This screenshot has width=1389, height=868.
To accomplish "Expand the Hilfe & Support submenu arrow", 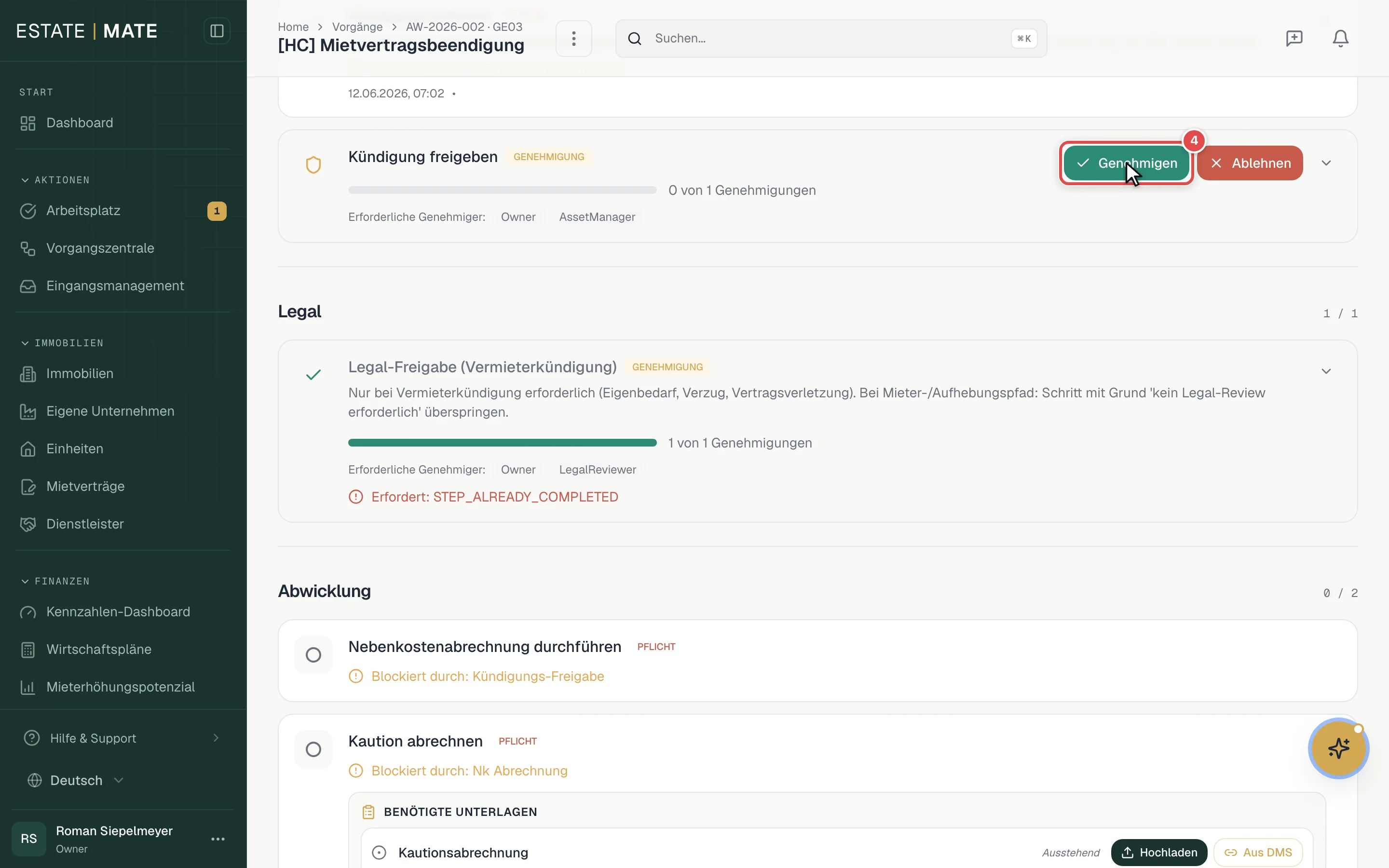I will pyautogui.click(x=216, y=738).
